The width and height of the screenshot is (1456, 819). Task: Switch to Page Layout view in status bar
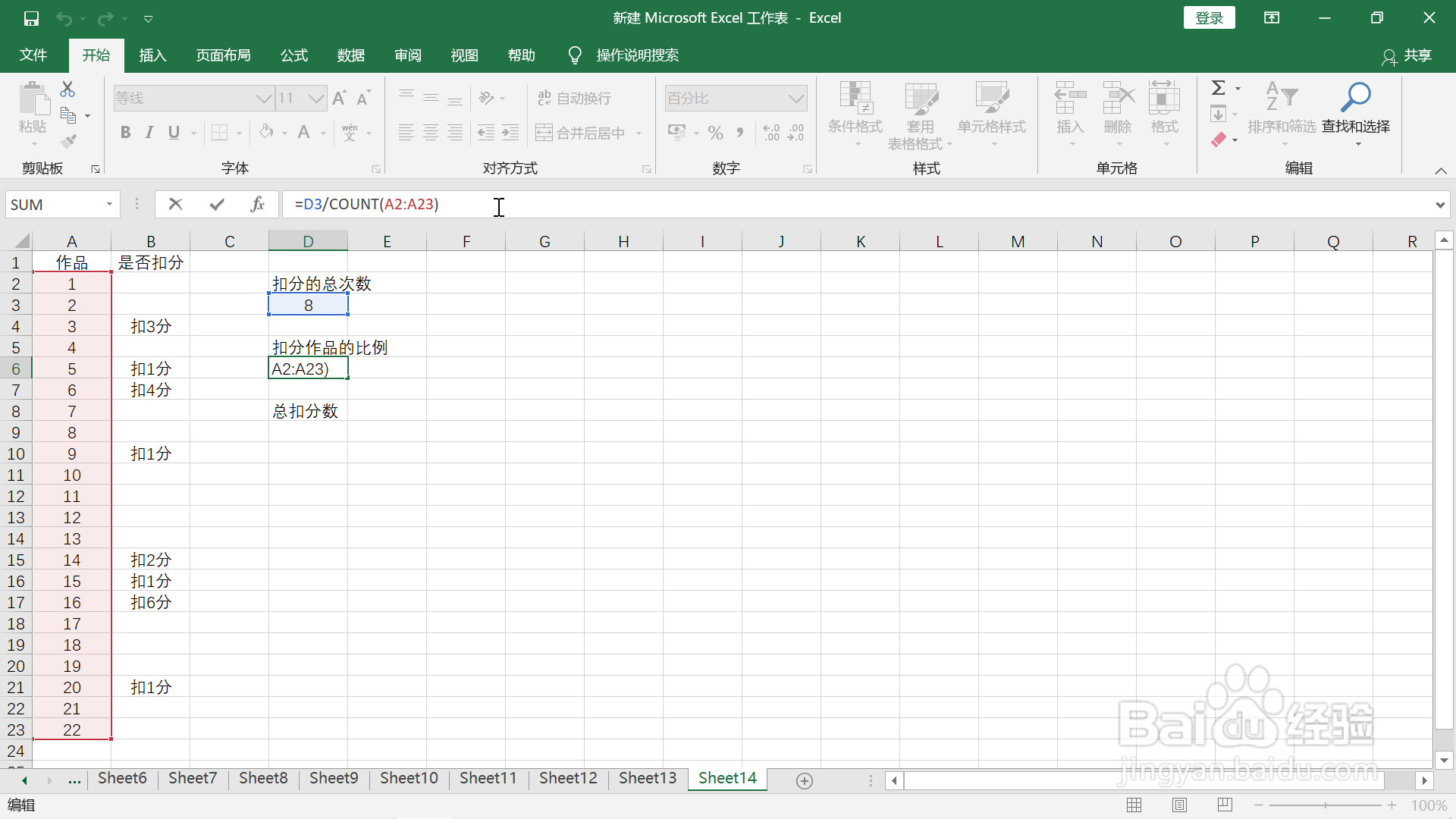1179,805
